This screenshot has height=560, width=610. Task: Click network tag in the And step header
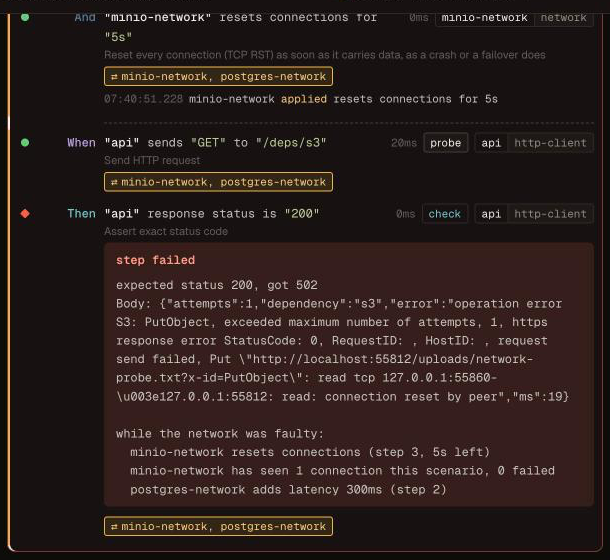pyautogui.click(x=564, y=18)
